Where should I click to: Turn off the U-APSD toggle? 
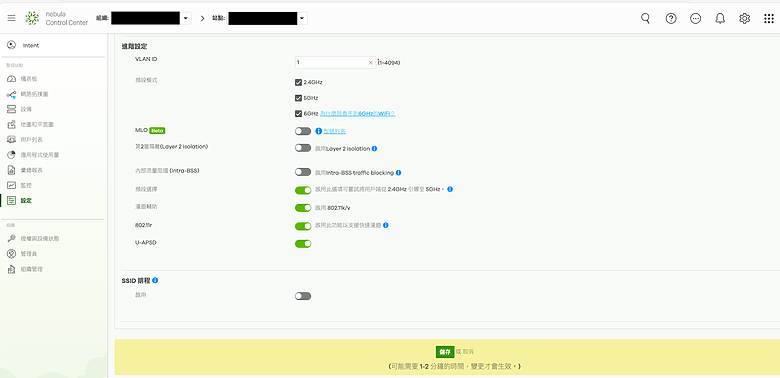point(303,244)
